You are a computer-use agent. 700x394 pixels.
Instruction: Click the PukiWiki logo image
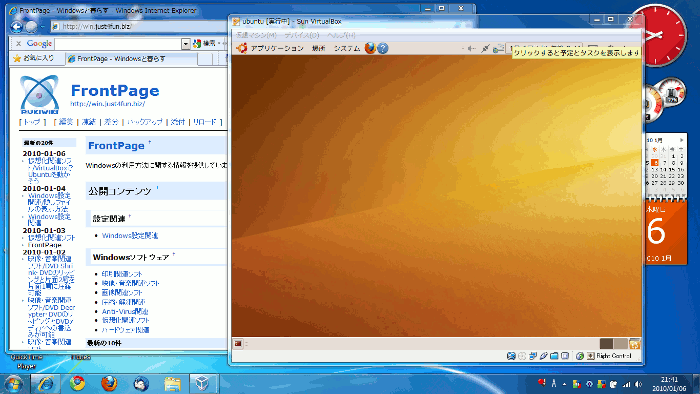click(x=39, y=95)
